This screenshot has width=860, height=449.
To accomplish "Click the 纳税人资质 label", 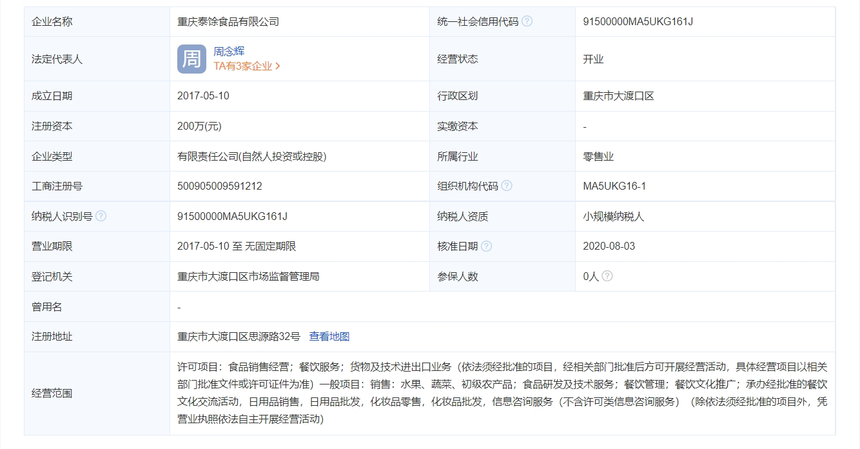I will pyautogui.click(x=462, y=216).
